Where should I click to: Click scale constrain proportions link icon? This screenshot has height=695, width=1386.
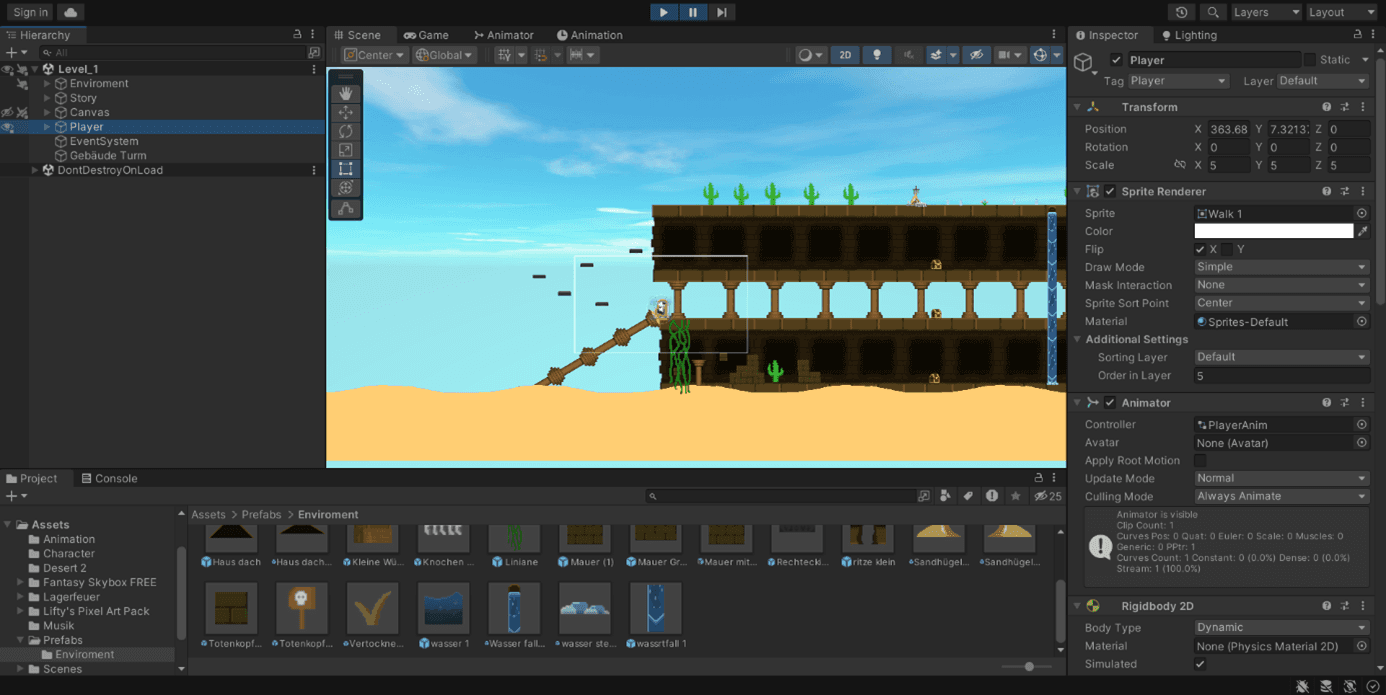pos(1180,165)
